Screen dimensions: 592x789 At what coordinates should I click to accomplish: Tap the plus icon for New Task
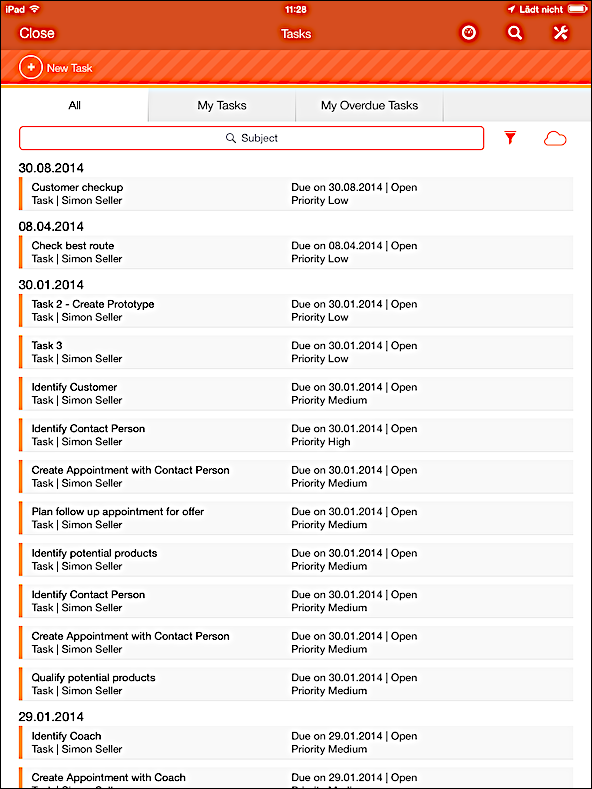(31, 67)
